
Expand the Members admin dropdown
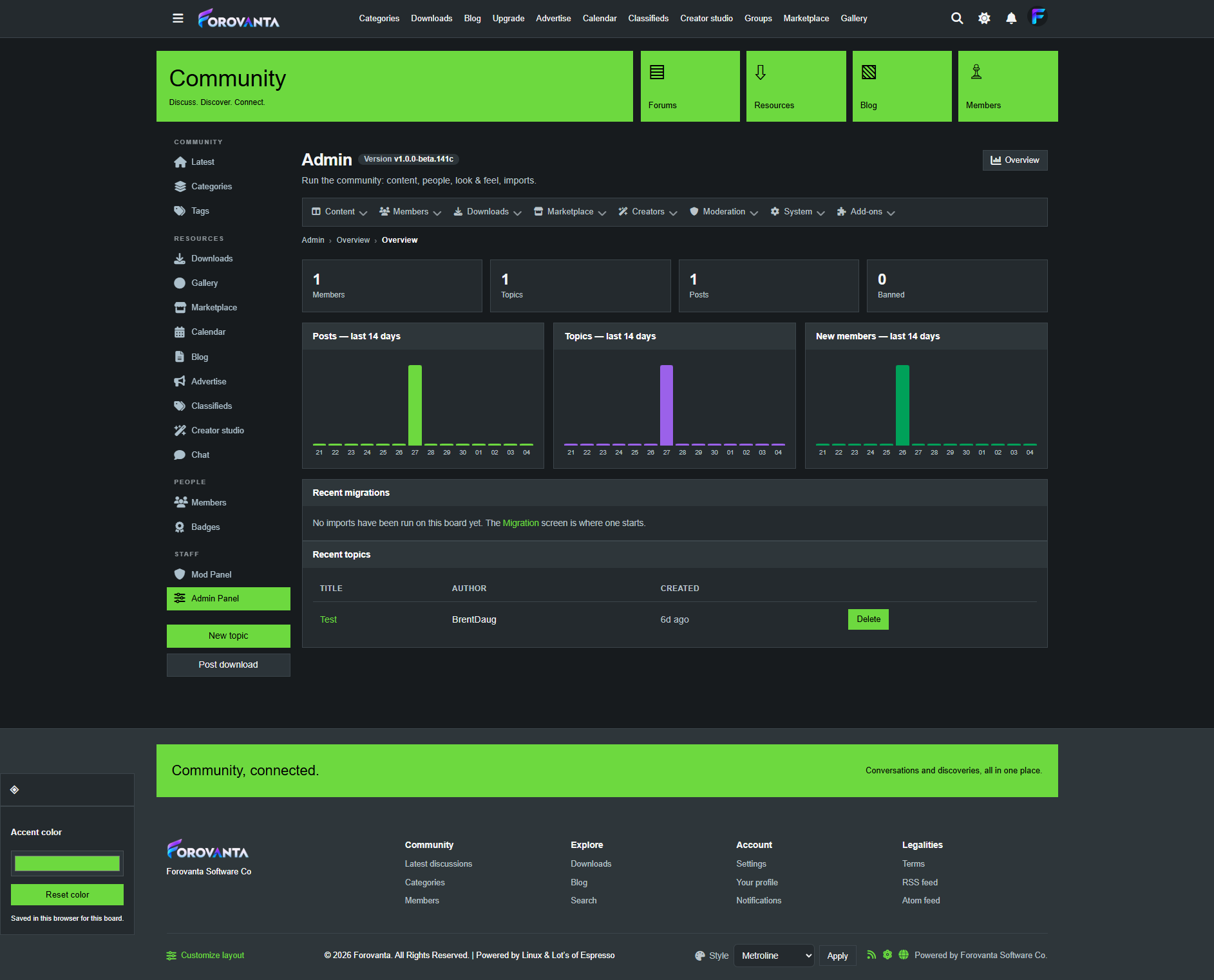[x=410, y=212]
